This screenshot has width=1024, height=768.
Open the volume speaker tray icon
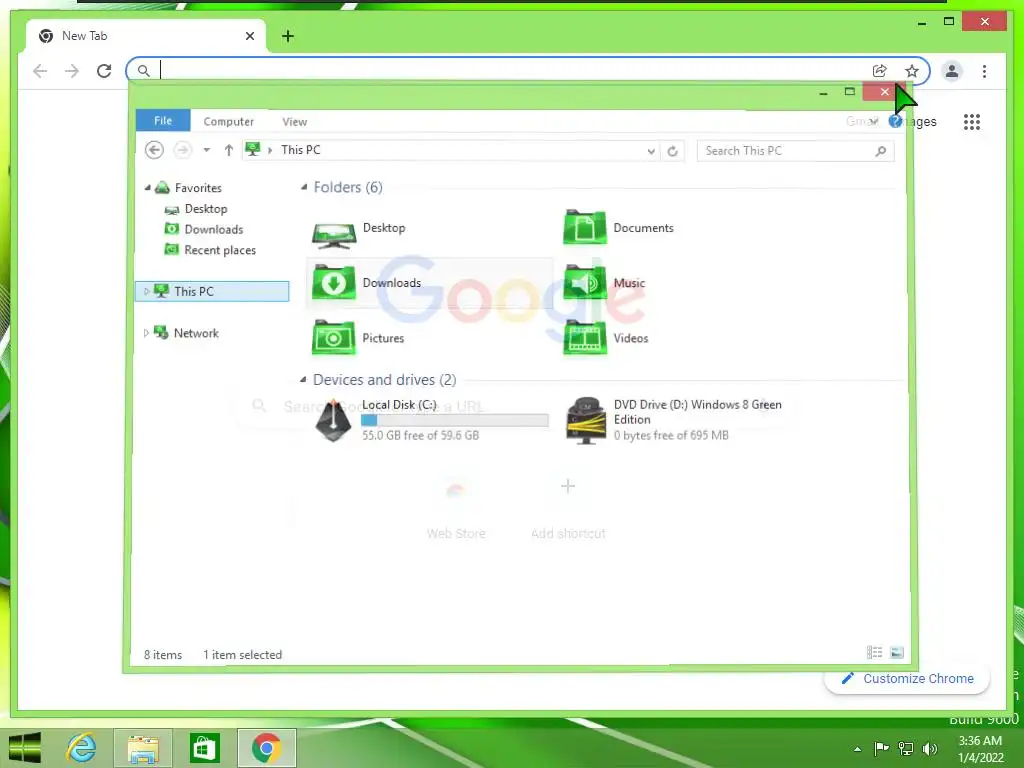pos(929,748)
